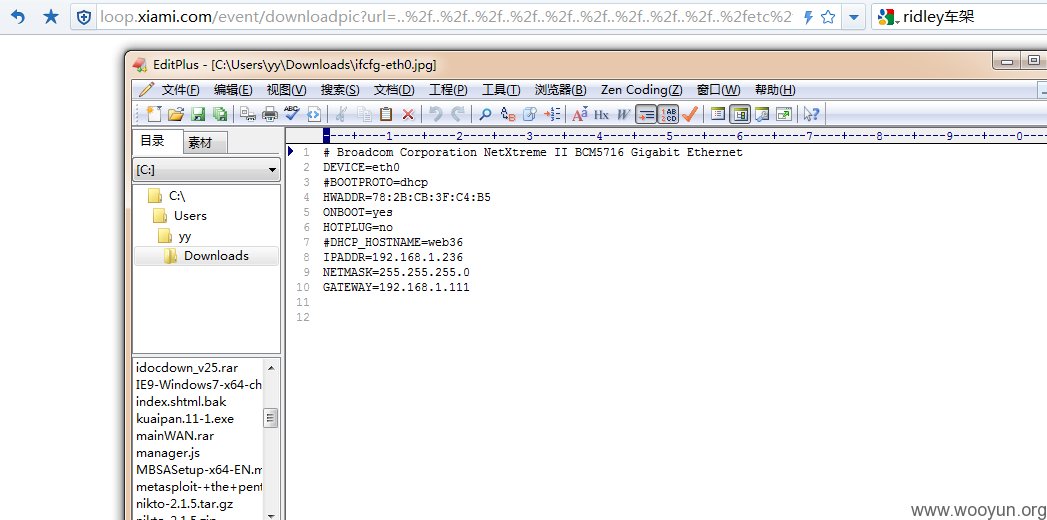Viewport: 1047px width, 520px height.
Task: Cut selection with scissors icon
Action: click(x=341, y=114)
